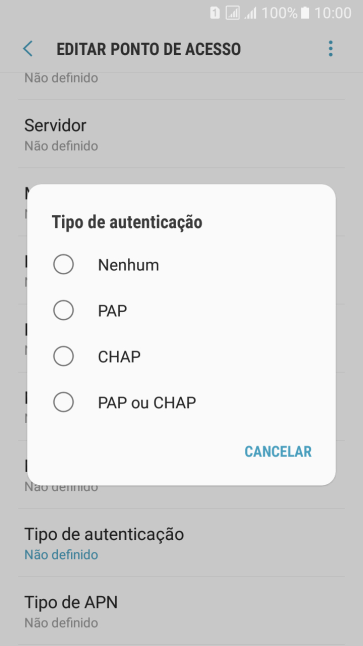This screenshot has height=646, width=363.
Task: Select the Nenhum radio button
Action: click(63, 264)
